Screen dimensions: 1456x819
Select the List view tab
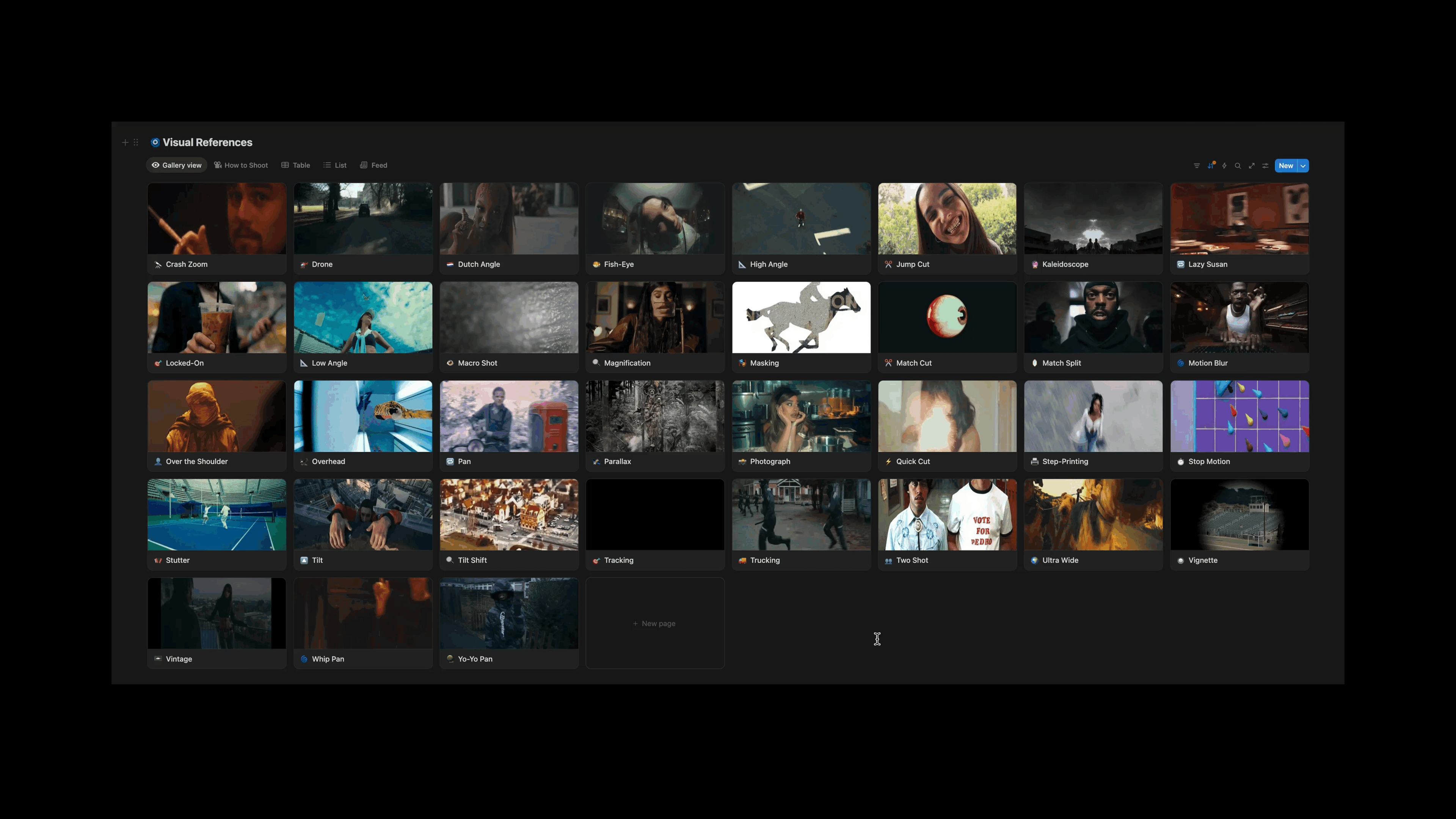pos(334,165)
